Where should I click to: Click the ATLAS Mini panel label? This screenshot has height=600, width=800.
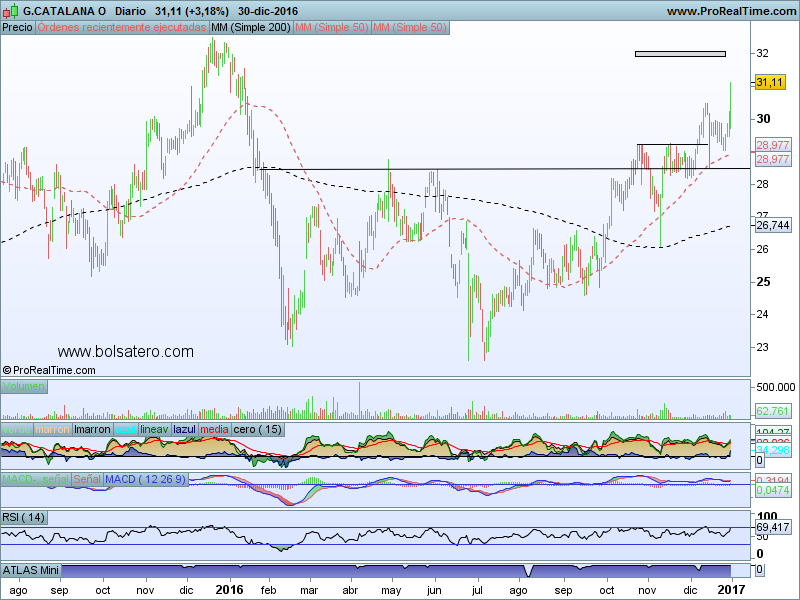click(x=33, y=570)
